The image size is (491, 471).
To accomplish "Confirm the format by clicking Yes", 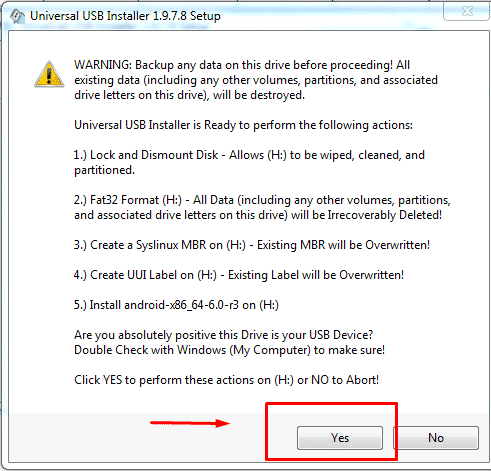I will [x=340, y=438].
